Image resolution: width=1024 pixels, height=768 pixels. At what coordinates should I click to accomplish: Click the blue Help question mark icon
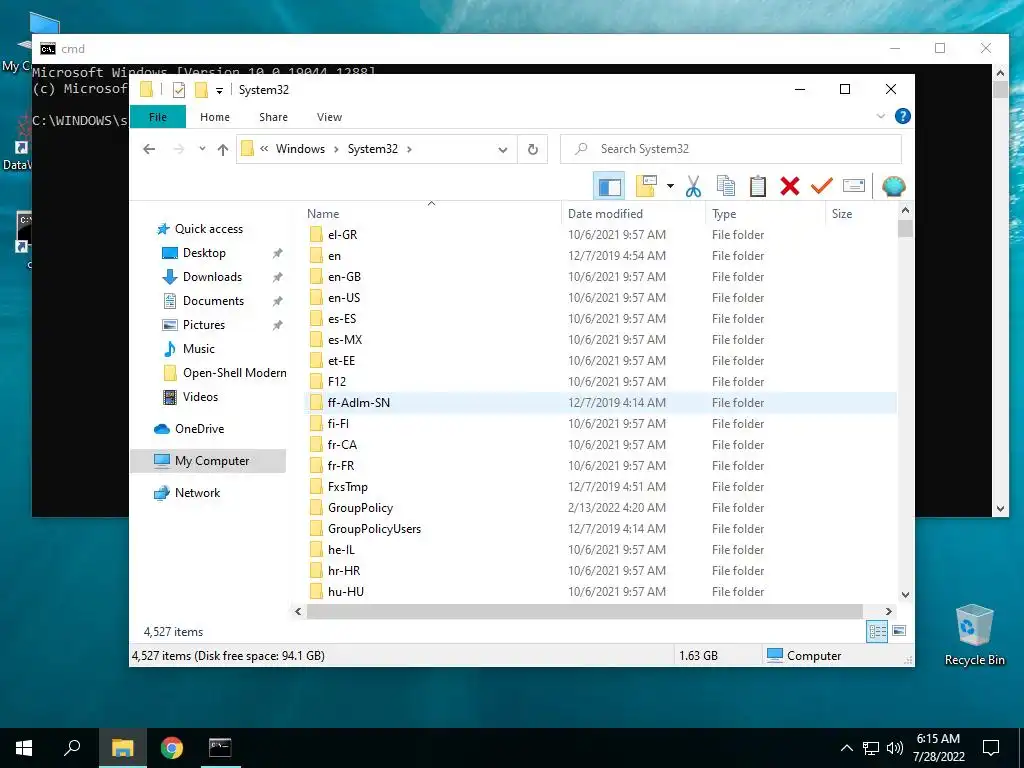(903, 116)
